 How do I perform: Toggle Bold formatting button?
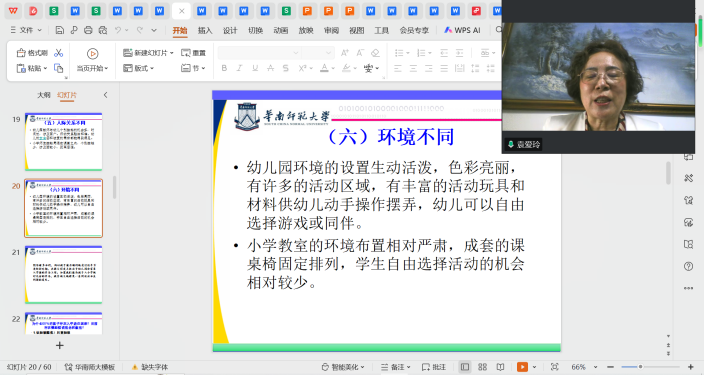click(x=224, y=68)
